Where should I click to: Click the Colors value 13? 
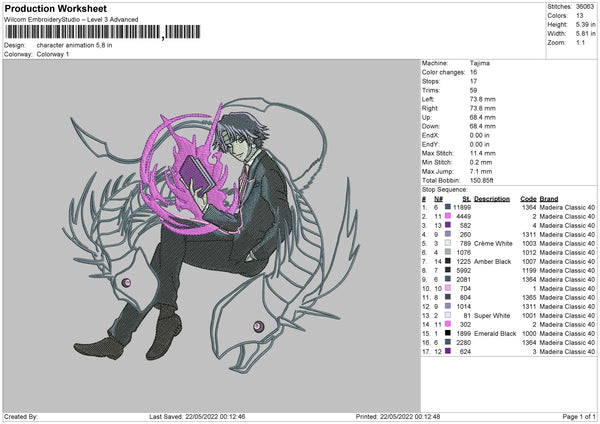(x=579, y=16)
